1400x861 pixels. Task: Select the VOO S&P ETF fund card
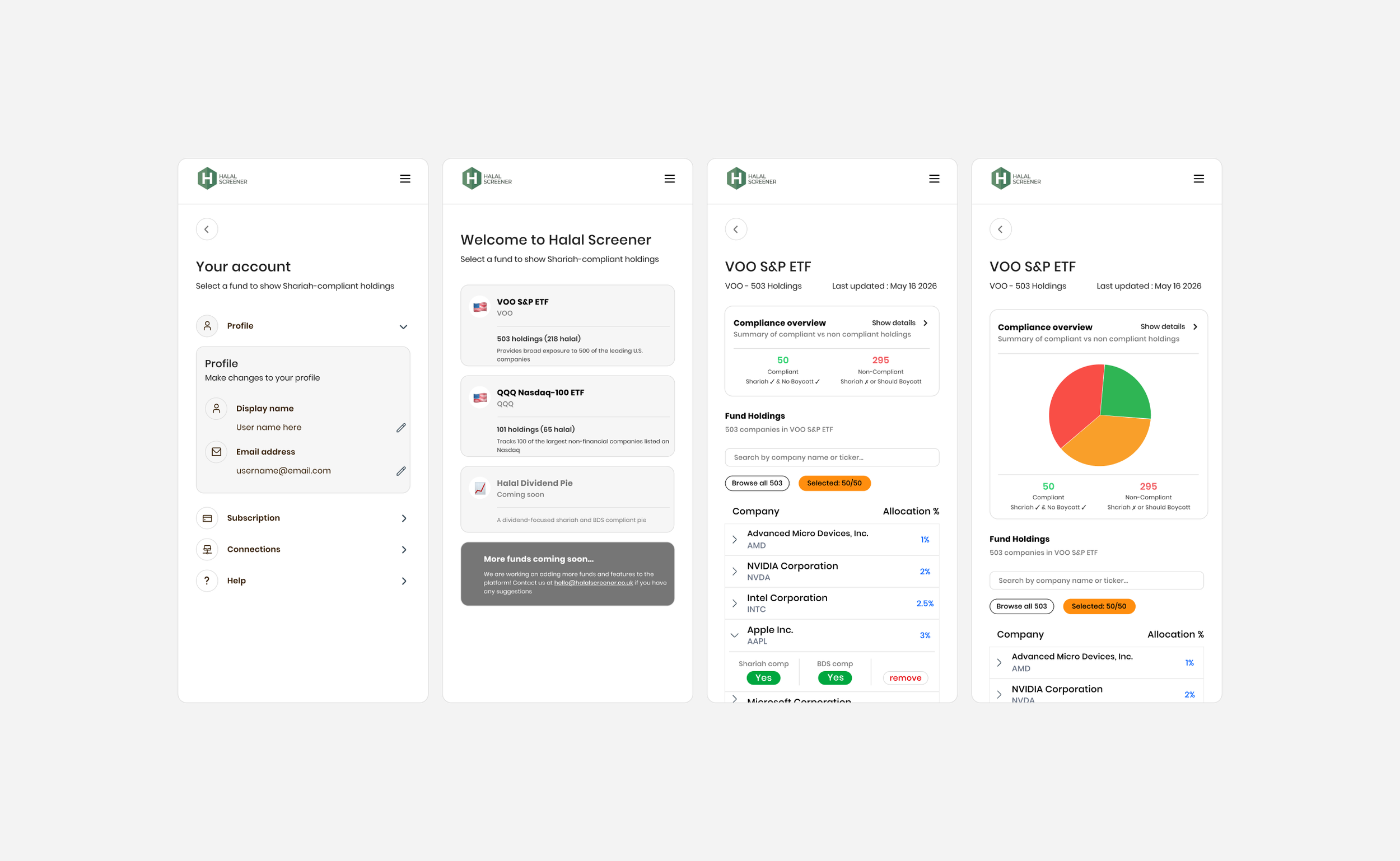(x=568, y=326)
